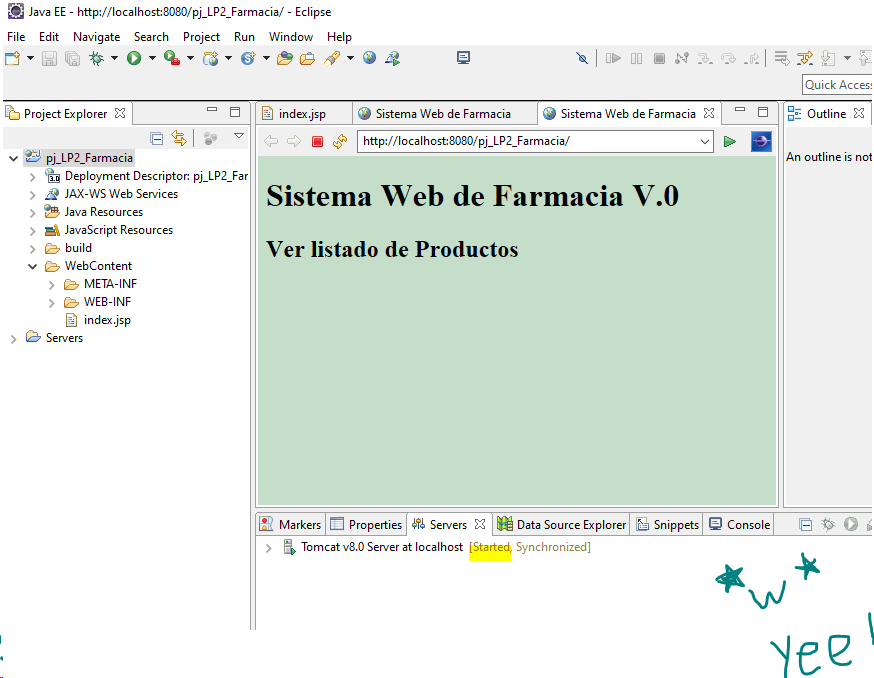Image resolution: width=874 pixels, height=678 pixels.
Task: Expand the Servers project node
Action: (13, 338)
